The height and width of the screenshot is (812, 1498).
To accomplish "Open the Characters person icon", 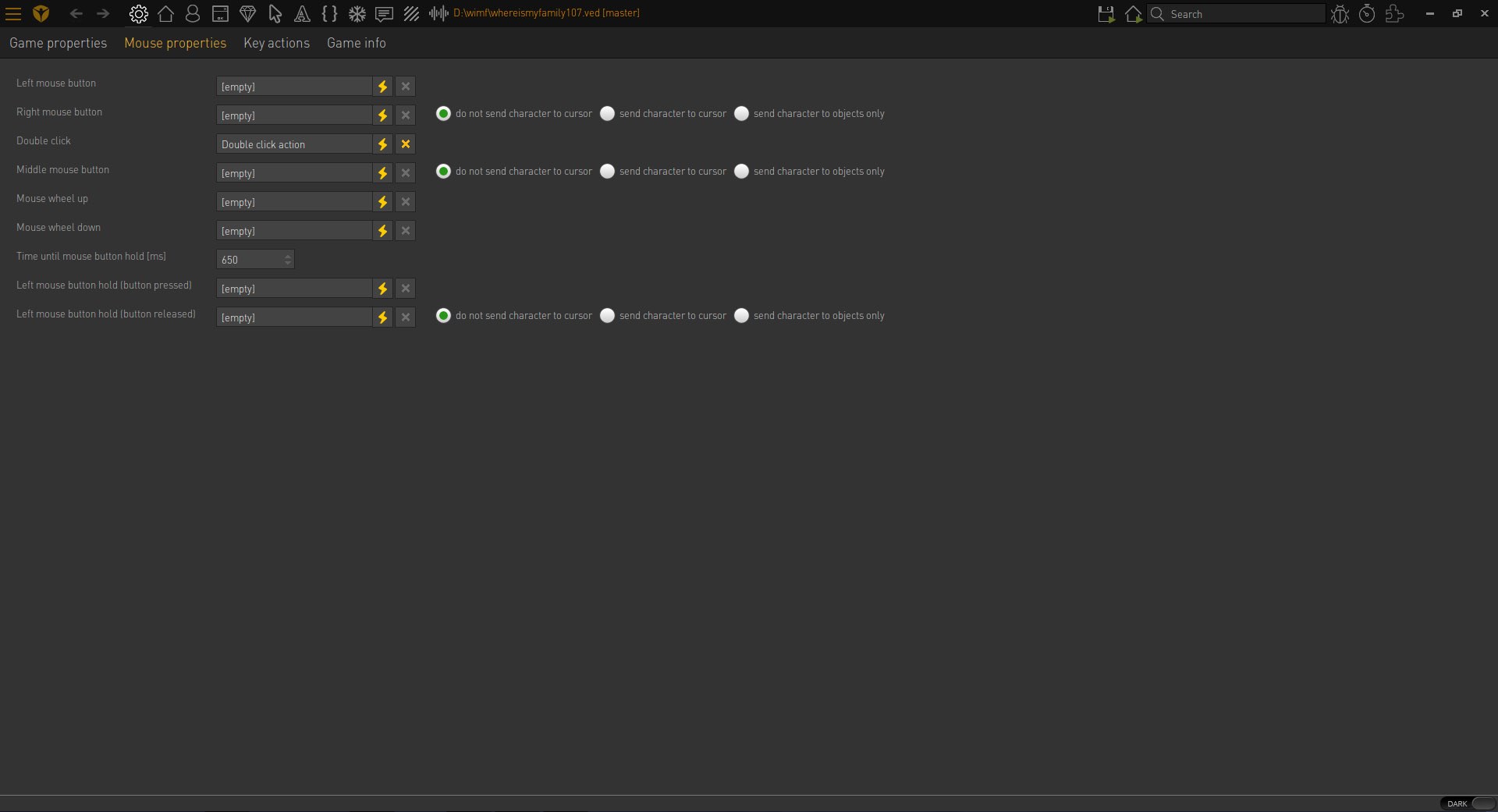I will pyautogui.click(x=193, y=14).
